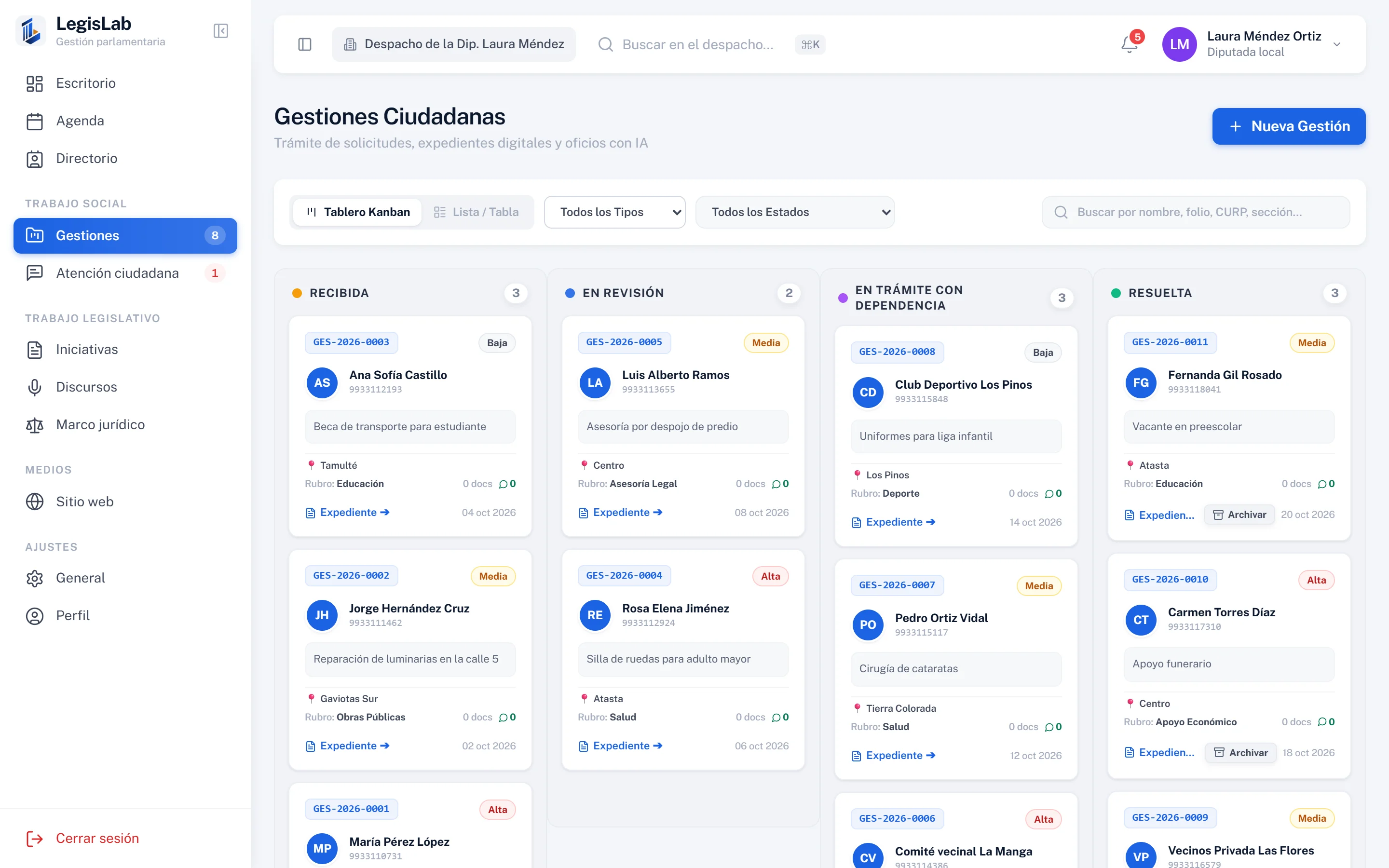Expand the Laura Méndez Ortiz user menu chevron
Image resolution: width=1389 pixels, height=868 pixels.
pos(1337,44)
